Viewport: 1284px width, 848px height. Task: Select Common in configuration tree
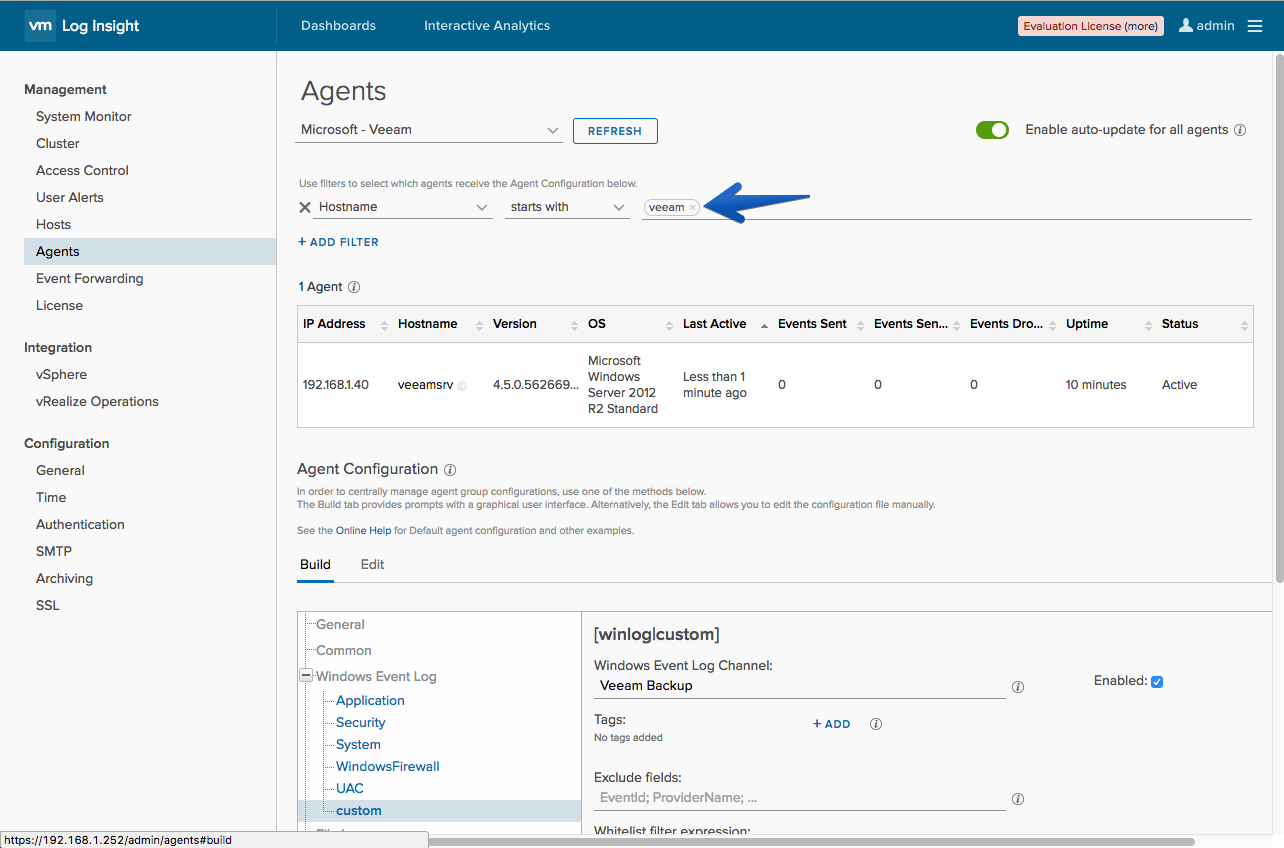(343, 650)
